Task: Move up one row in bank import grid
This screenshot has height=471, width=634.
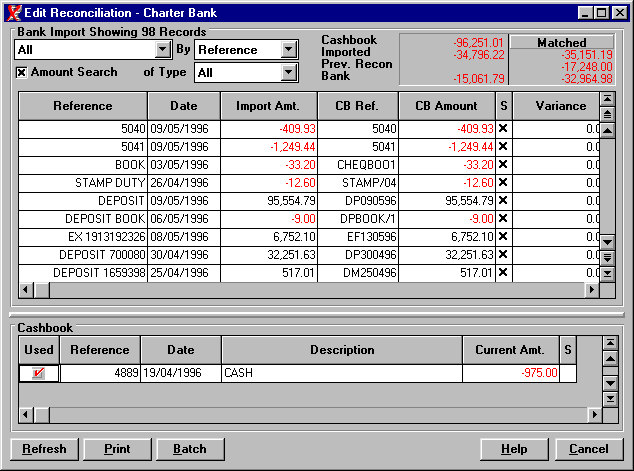Action: click(607, 130)
